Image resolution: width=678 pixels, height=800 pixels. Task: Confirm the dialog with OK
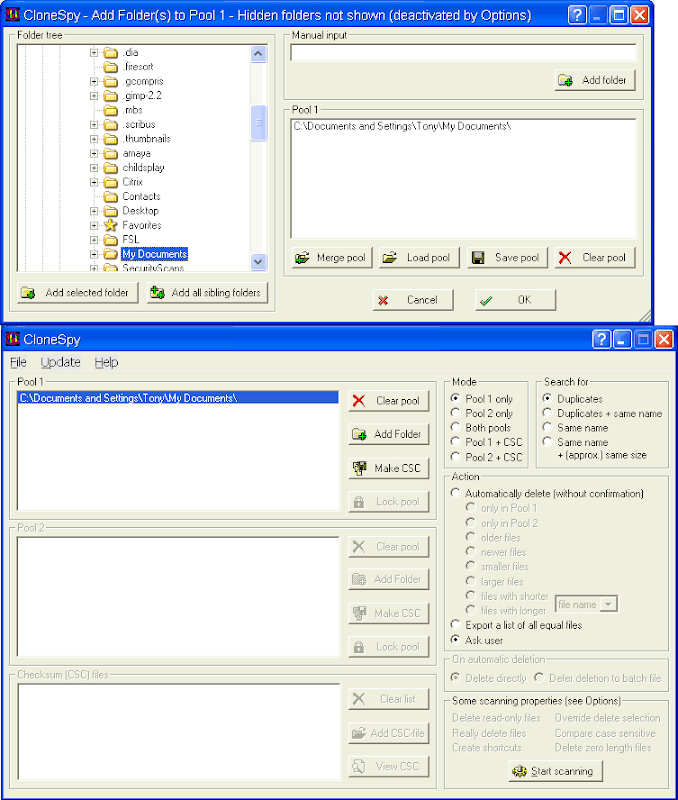(515, 300)
